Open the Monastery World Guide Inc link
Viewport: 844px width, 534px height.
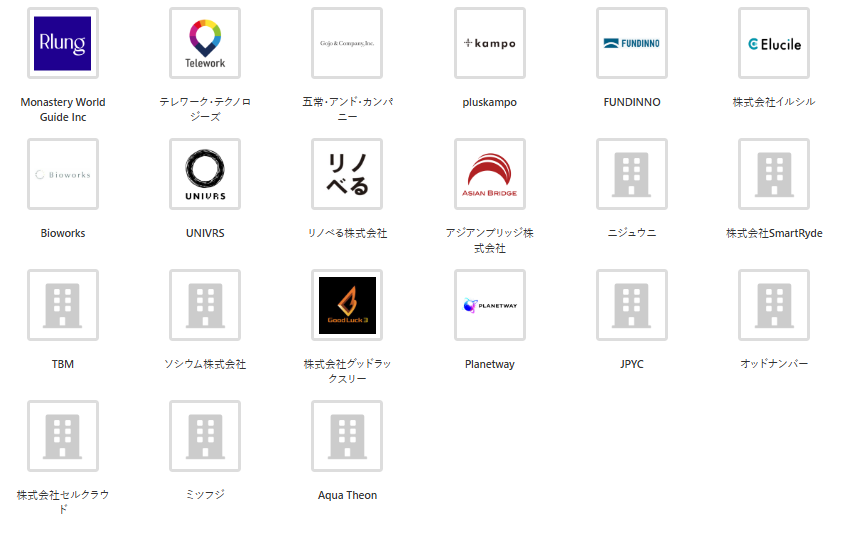click(62, 109)
